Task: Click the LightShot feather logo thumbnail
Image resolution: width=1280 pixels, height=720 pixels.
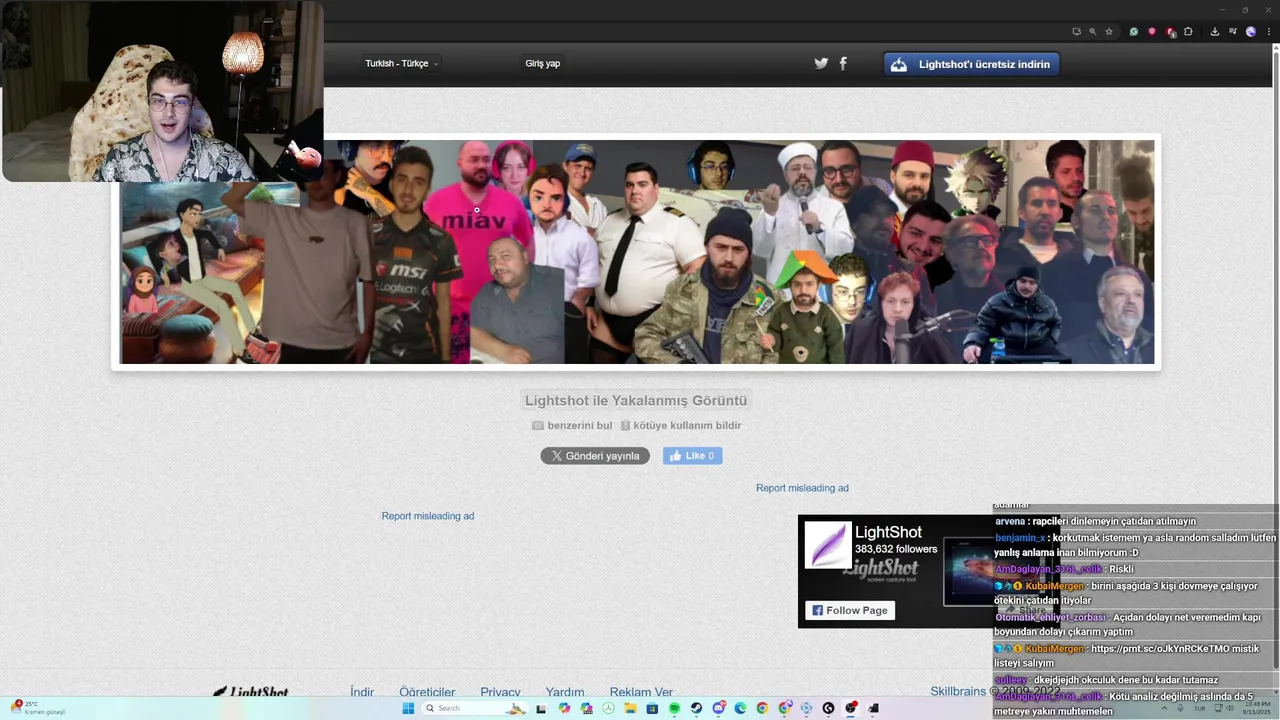Action: 828,544
